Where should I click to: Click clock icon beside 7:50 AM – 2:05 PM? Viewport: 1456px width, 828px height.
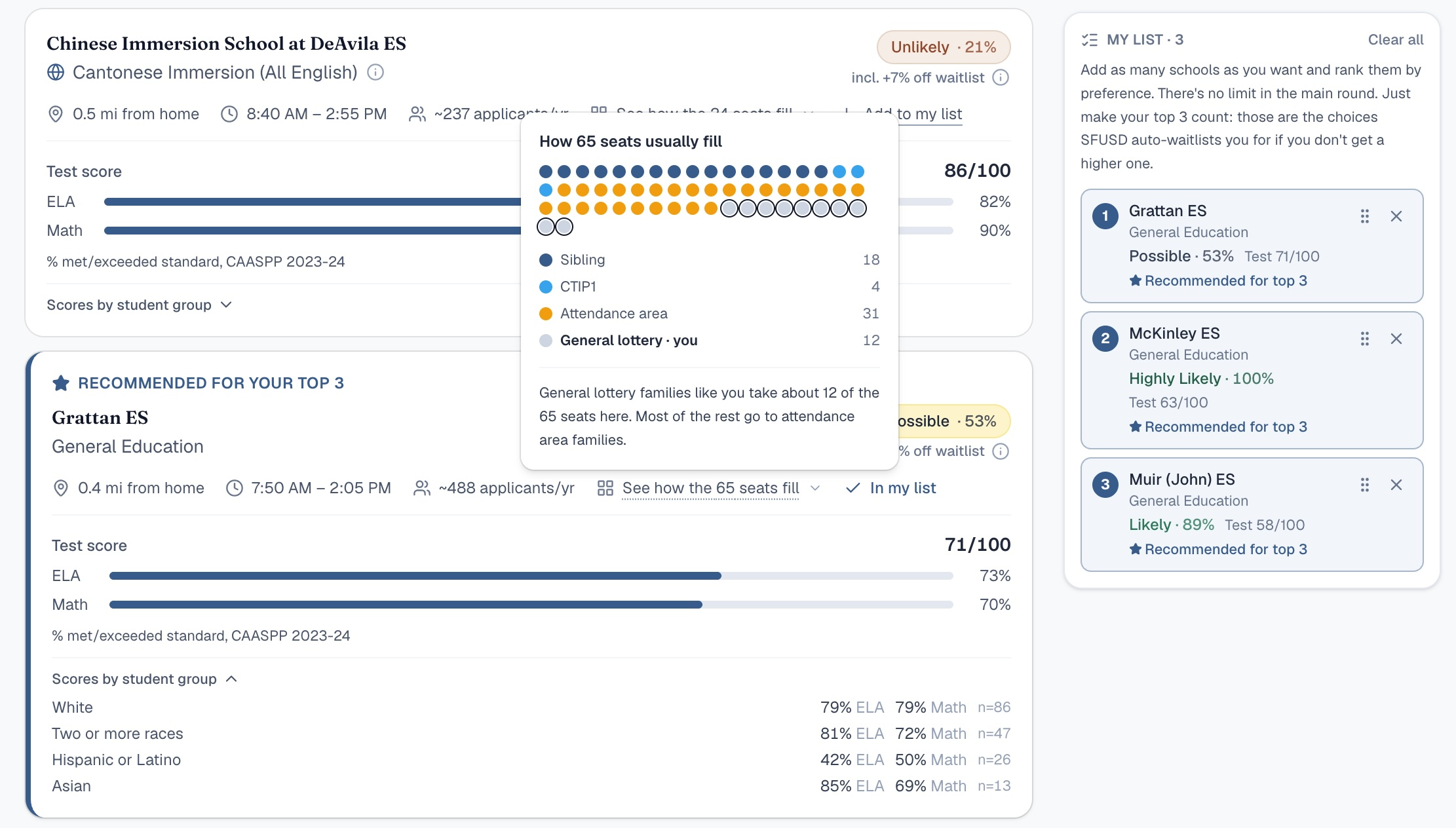coord(234,488)
